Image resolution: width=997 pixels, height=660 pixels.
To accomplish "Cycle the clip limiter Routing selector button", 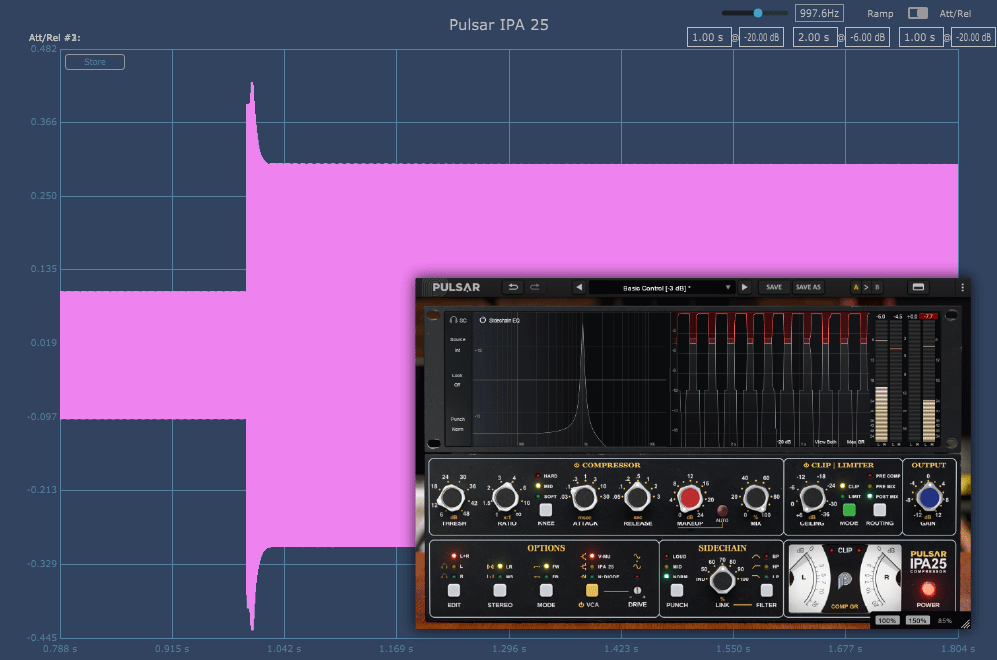I will (x=881, y=510).
